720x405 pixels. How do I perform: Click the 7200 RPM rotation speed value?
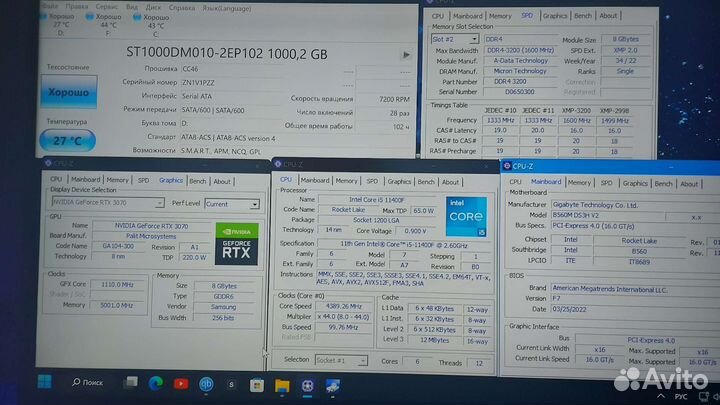(x=394, y=99)
